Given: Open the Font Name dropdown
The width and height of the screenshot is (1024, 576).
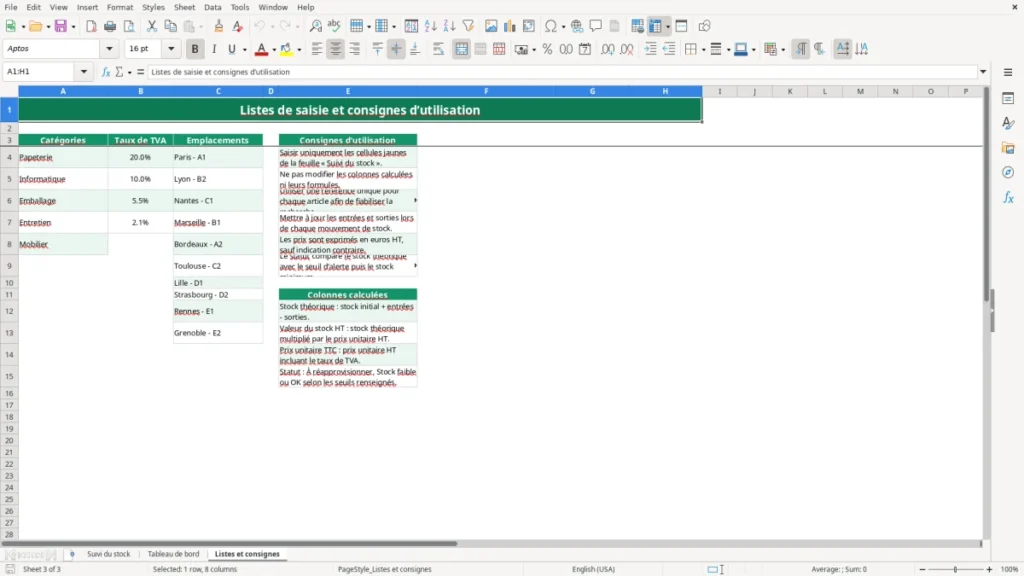Looking at the screenshot, I should (x=109, y=48).
